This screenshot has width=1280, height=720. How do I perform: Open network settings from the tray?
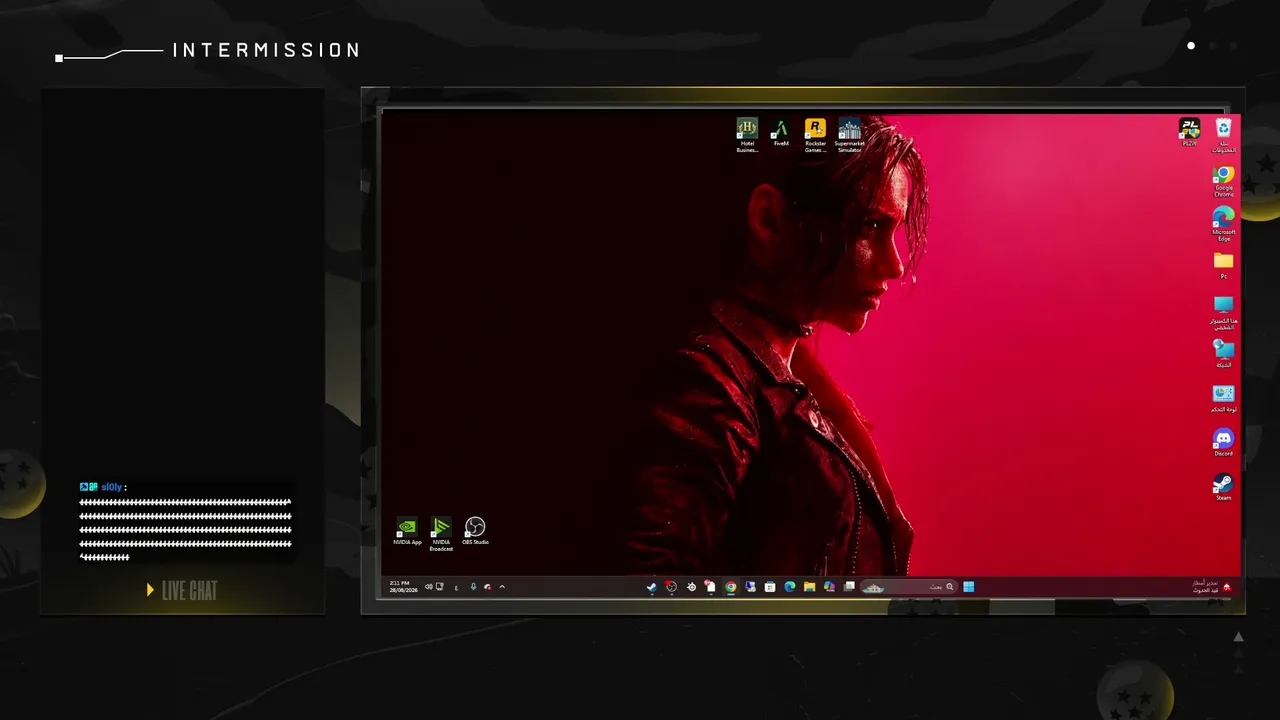point(439,587)
